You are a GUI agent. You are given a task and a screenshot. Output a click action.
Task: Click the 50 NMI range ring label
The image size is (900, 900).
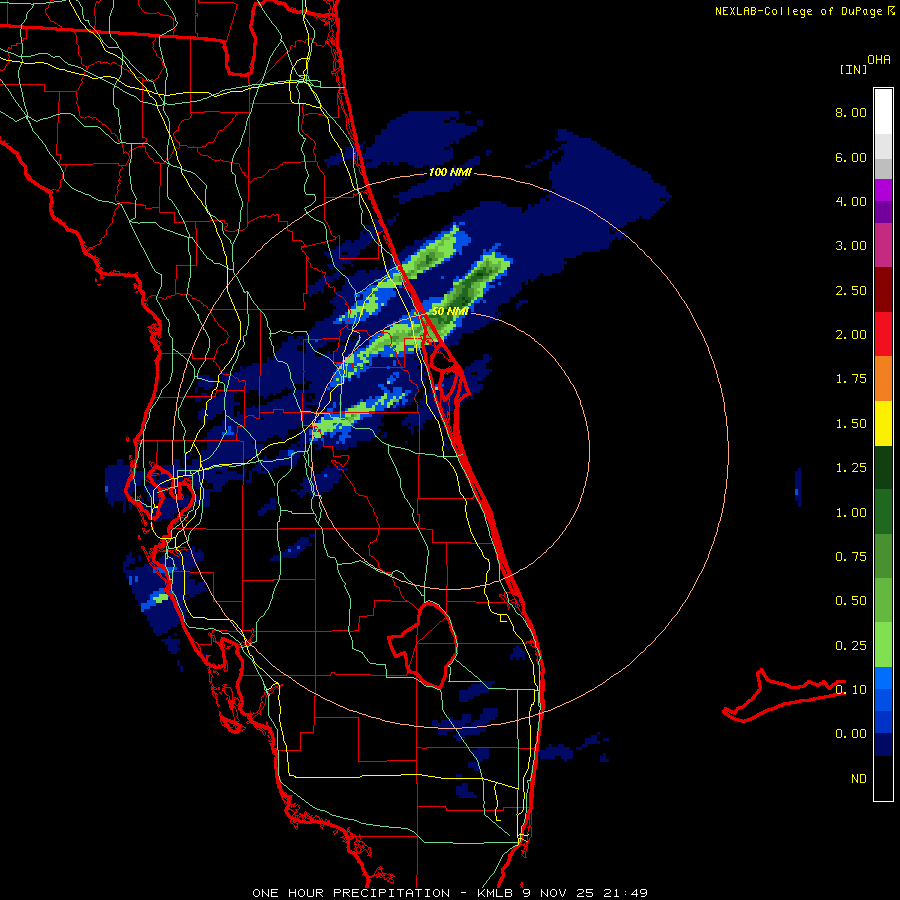[x=450, y=311]
